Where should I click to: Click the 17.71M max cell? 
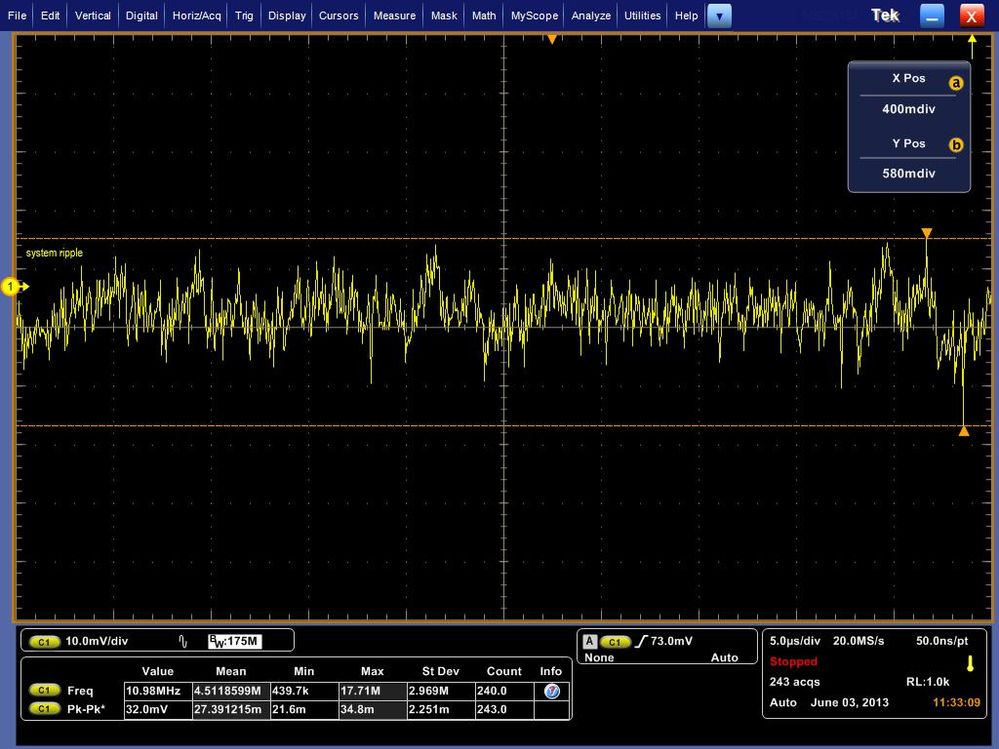tap(373, 691)
